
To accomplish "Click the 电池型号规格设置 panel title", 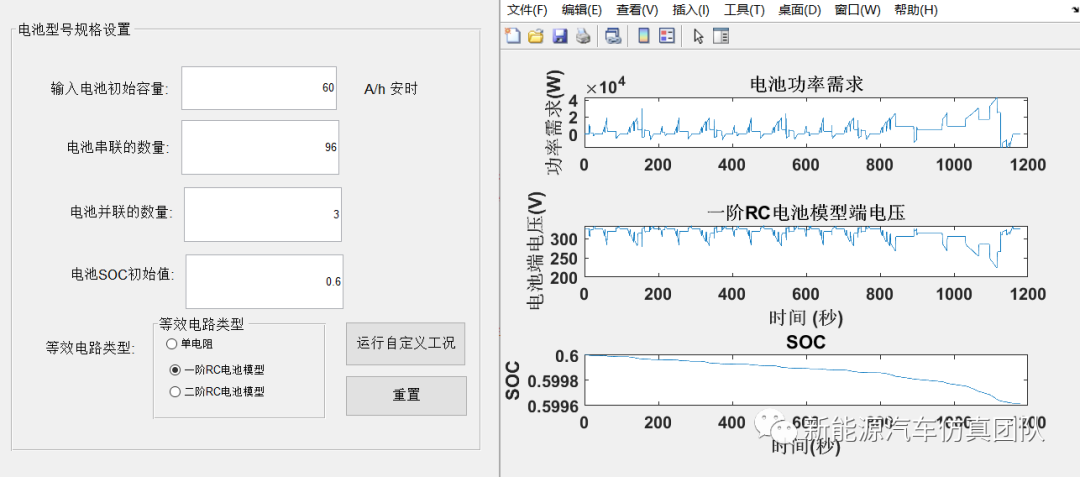I will [x=74, y=30].
